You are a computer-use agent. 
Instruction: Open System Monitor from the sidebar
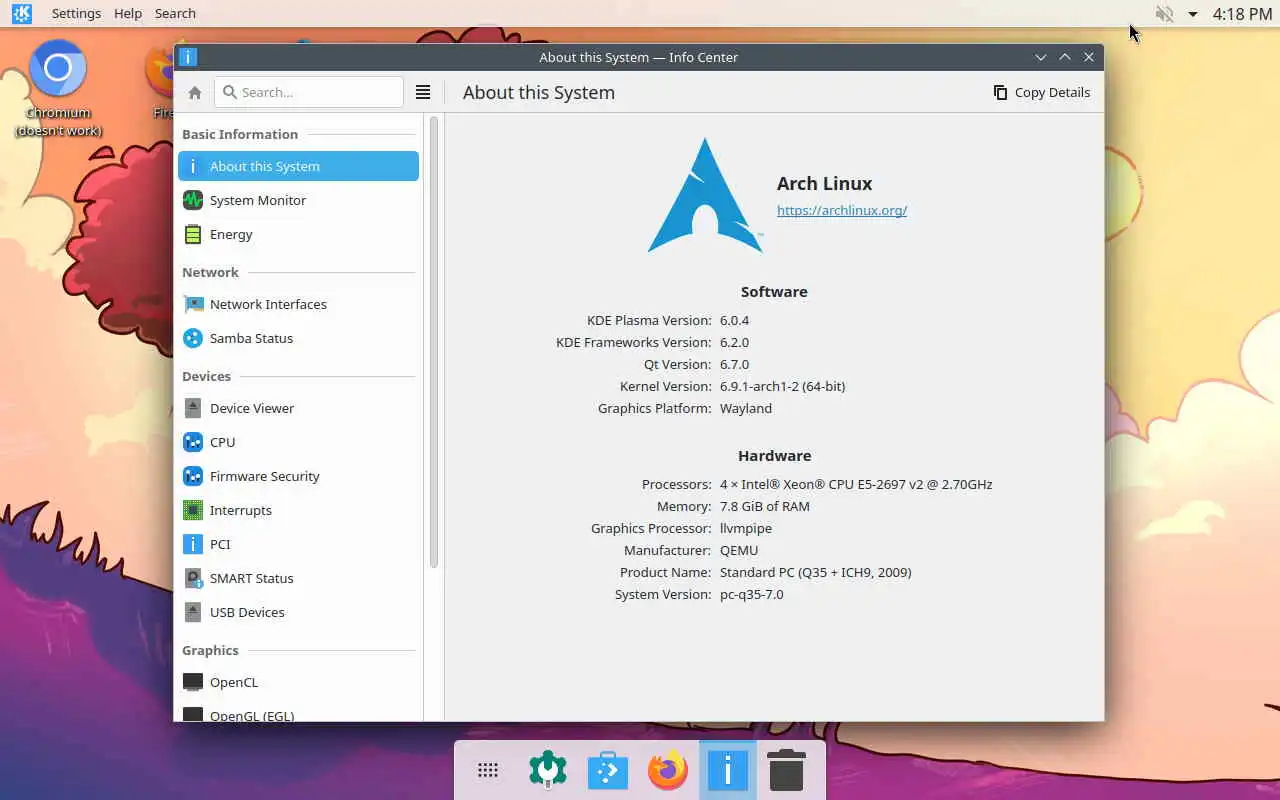[x=298, y=200]
